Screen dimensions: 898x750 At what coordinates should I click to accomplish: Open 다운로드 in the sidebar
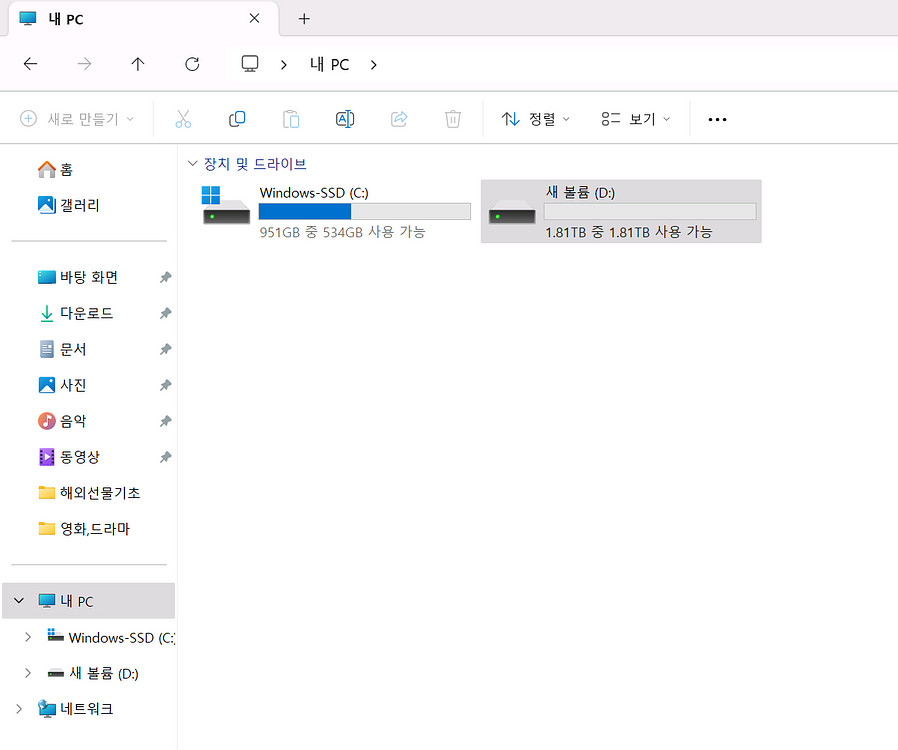click(x=86, y=313)
